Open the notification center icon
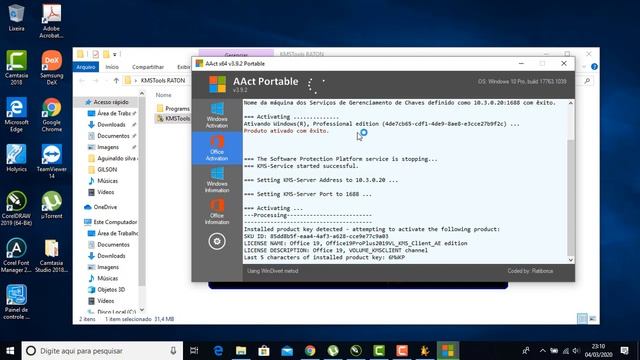 coord(624,351)
